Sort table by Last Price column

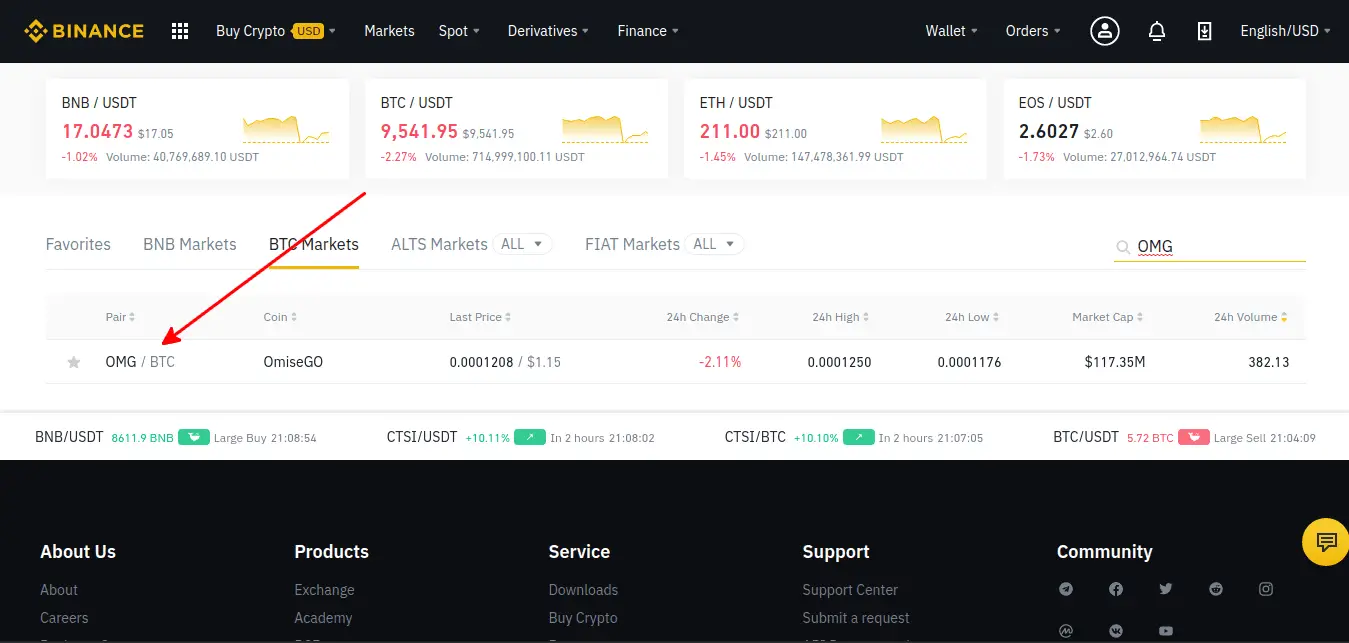(x=480, y=317)
